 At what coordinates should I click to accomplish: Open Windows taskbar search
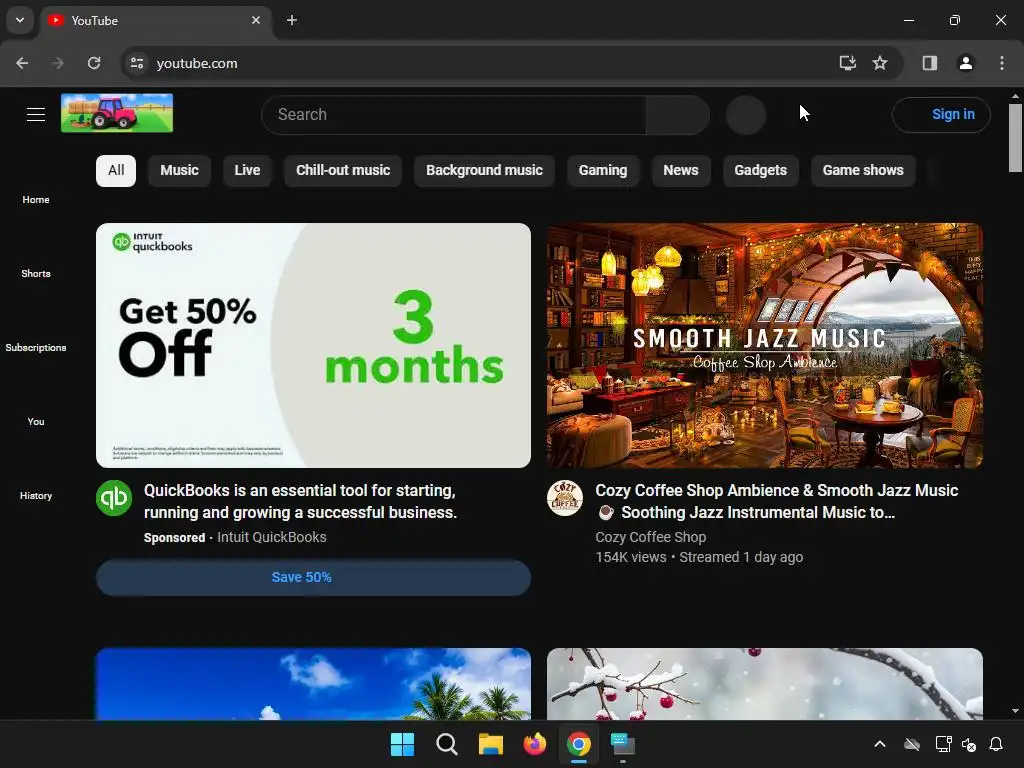pos(447,744)
